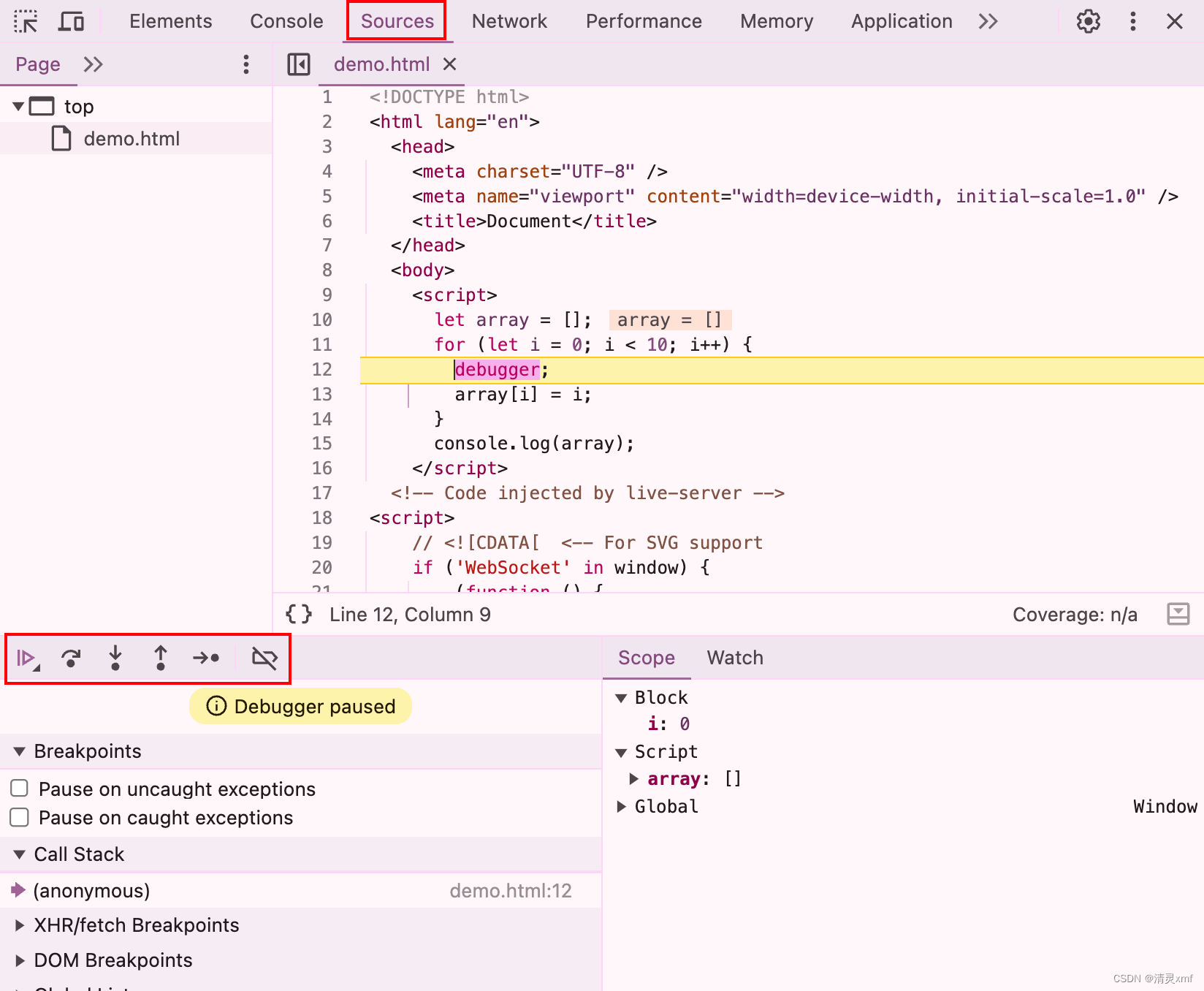This screenshot has width=1204, height=991.
Task: Collapse the Block scope
Action: 621,698
